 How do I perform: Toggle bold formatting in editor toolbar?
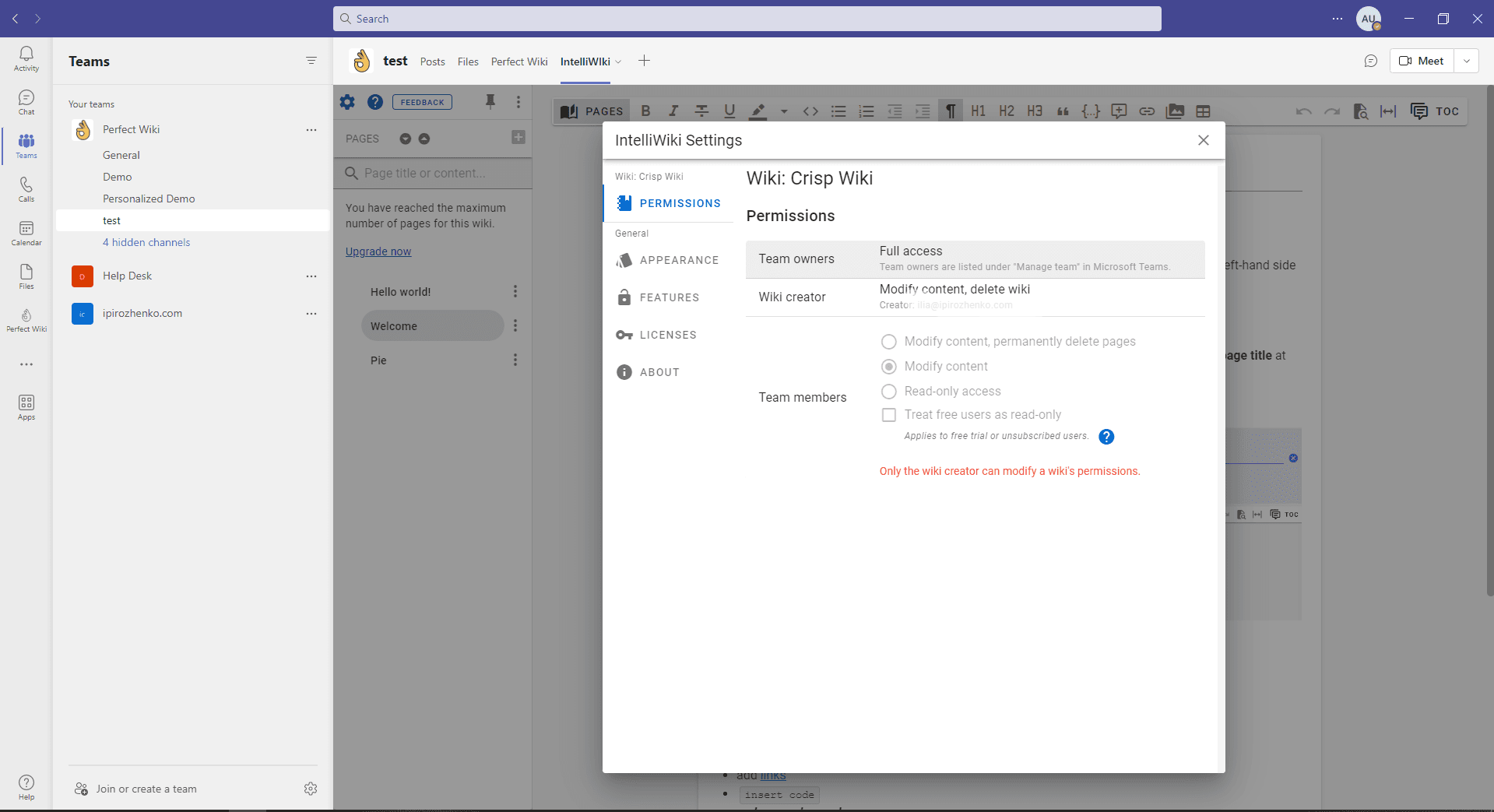[x=645, y=111]
